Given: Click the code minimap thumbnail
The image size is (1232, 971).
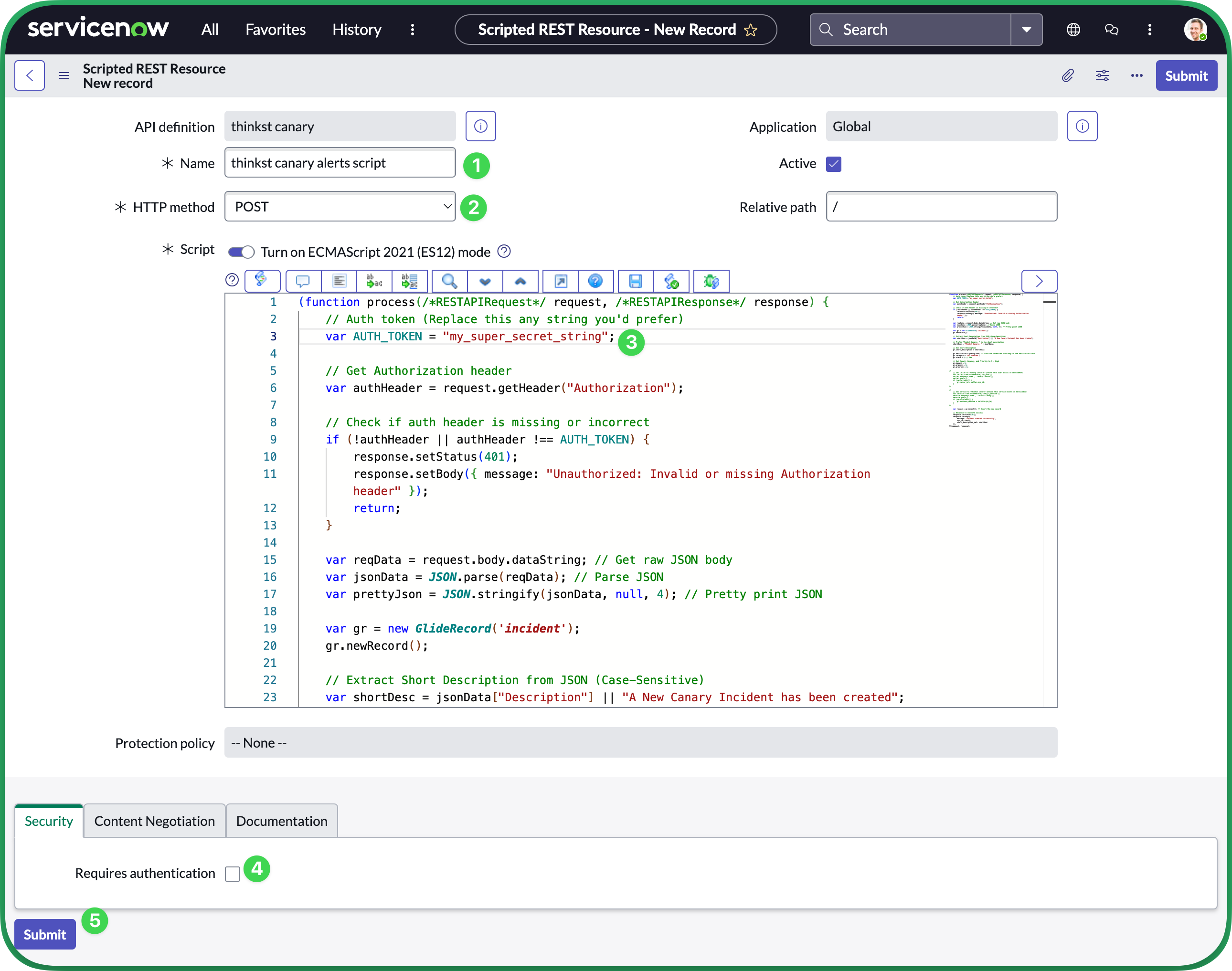Looking at the screenshot, I should coord(992,360).
